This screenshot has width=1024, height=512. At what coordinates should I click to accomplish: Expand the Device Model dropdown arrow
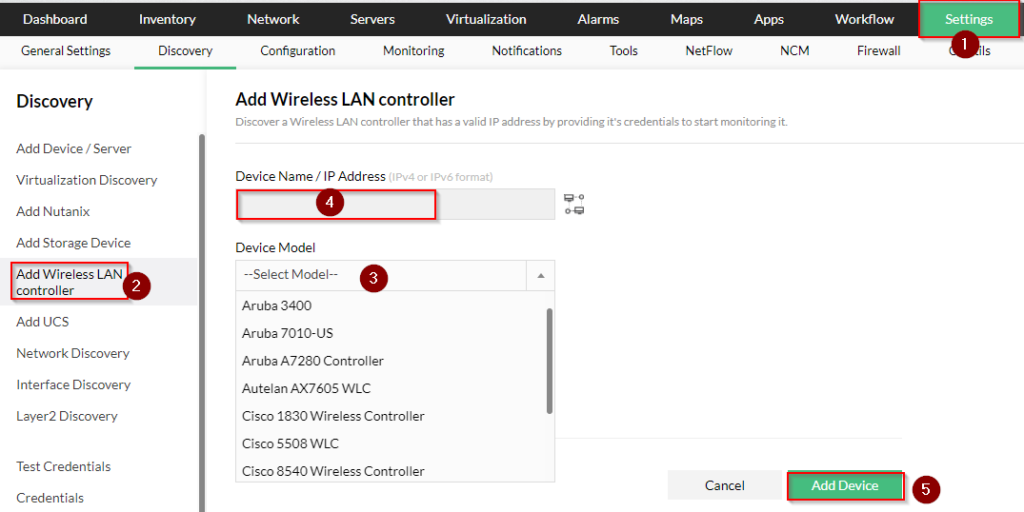click(541, 276)
